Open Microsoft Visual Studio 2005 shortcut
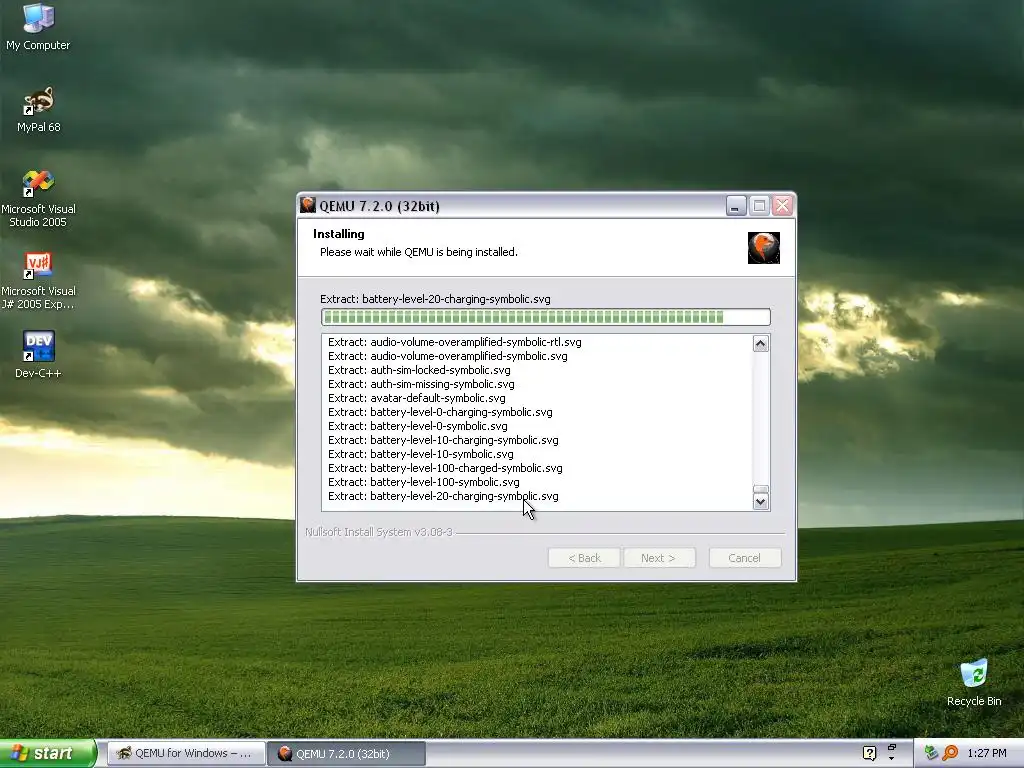Screen dimensions: 1024x768 pyautogui.click(x=38, y=199)
